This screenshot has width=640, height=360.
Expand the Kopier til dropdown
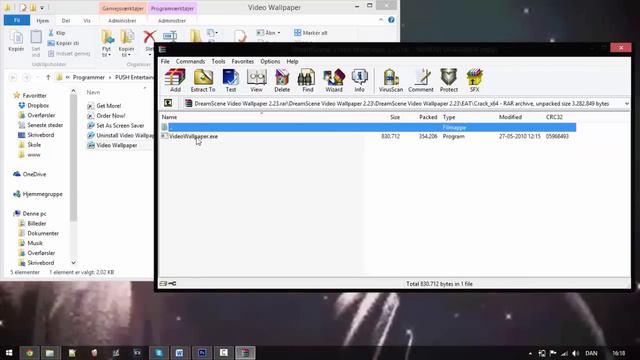tap(127, 52)
